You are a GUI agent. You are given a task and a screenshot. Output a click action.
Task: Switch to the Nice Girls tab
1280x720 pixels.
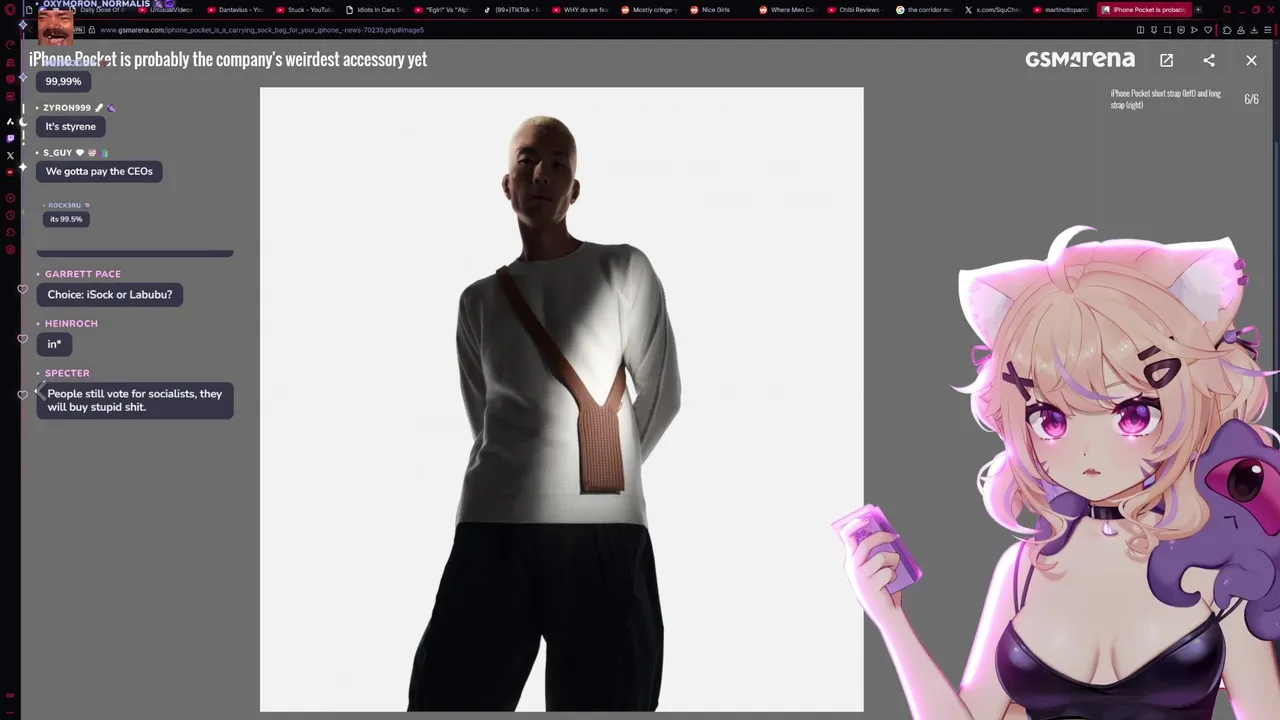coord(720,10)
